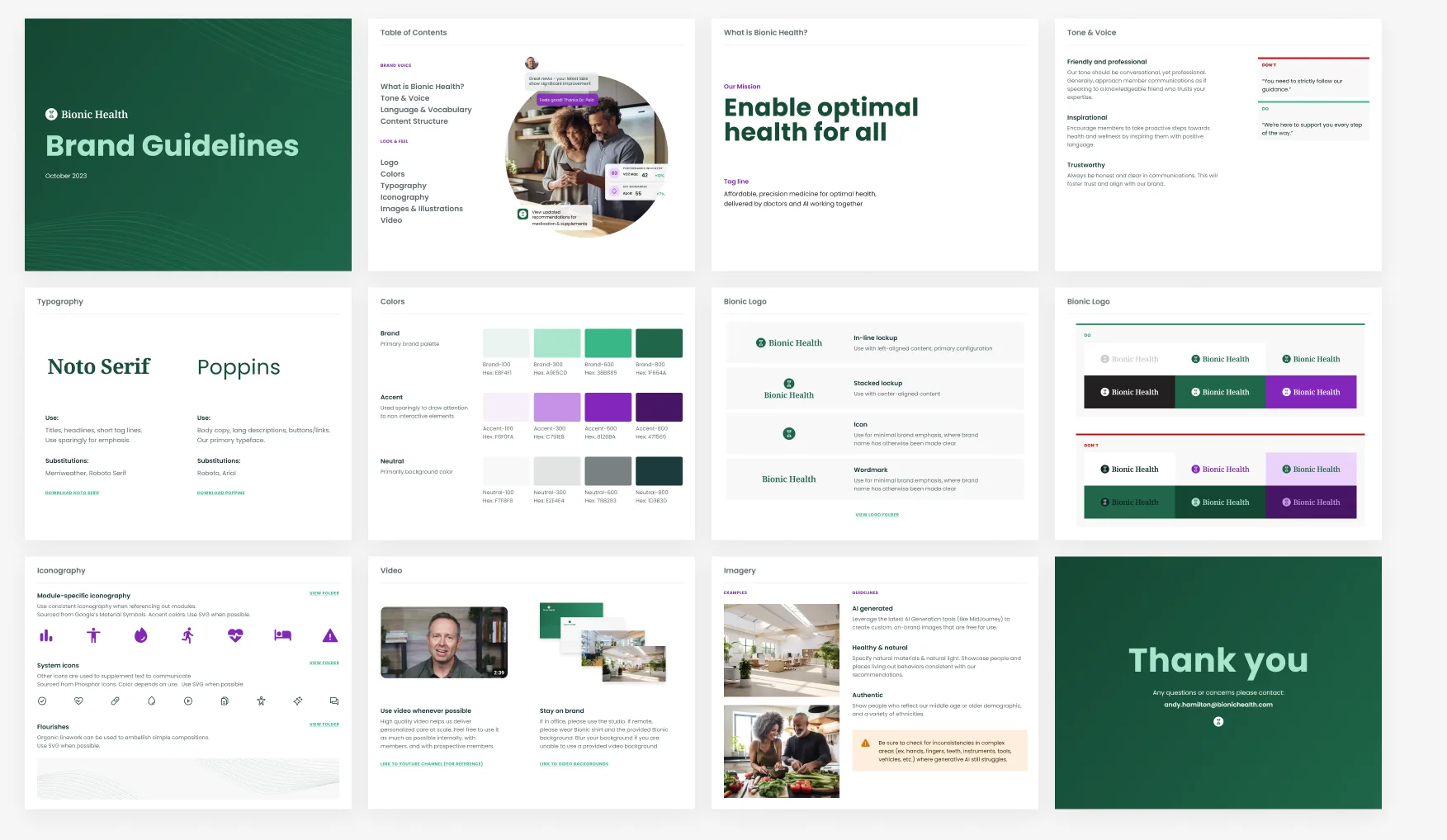Open the couple cooking vegetables example image
This screenshot has height=840, width=1447.
coord(782,751)
